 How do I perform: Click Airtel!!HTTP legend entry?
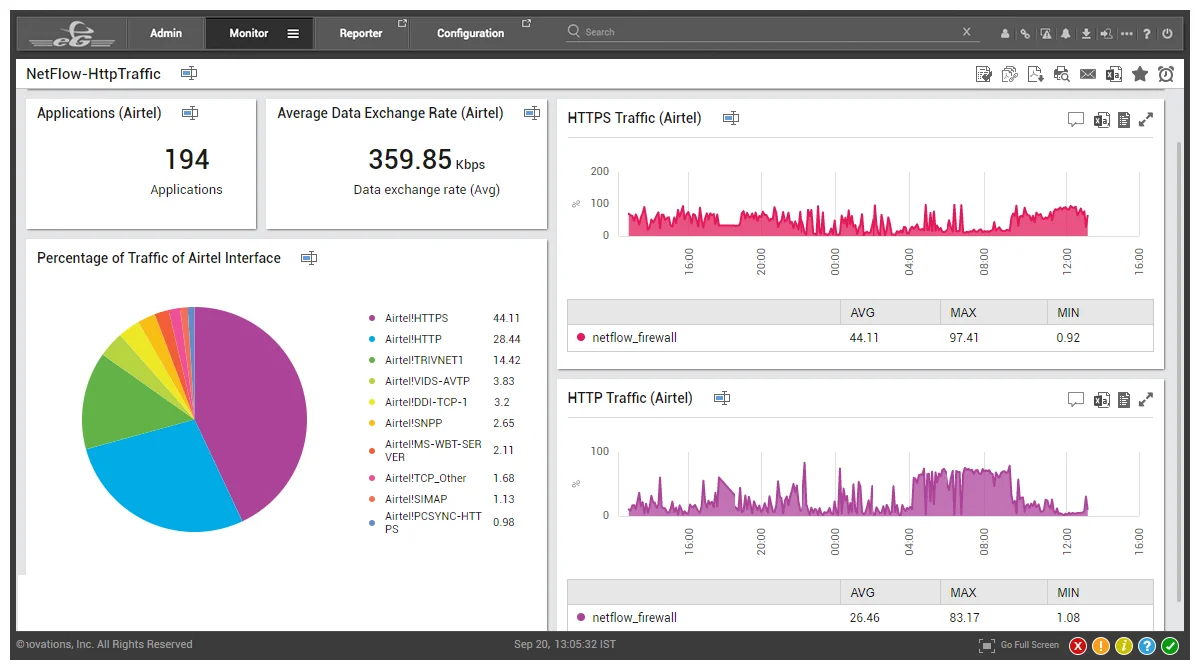413,339
